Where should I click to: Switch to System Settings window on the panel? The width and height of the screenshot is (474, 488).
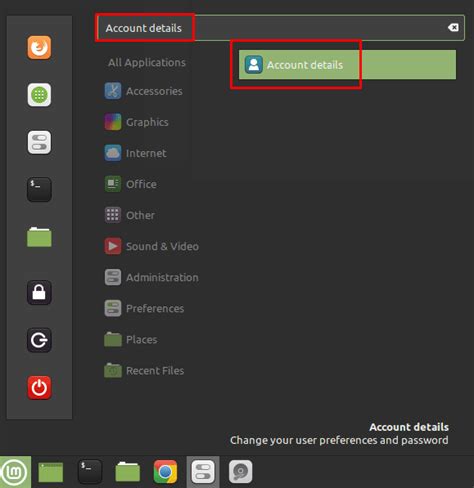click(x=203, y=472)
